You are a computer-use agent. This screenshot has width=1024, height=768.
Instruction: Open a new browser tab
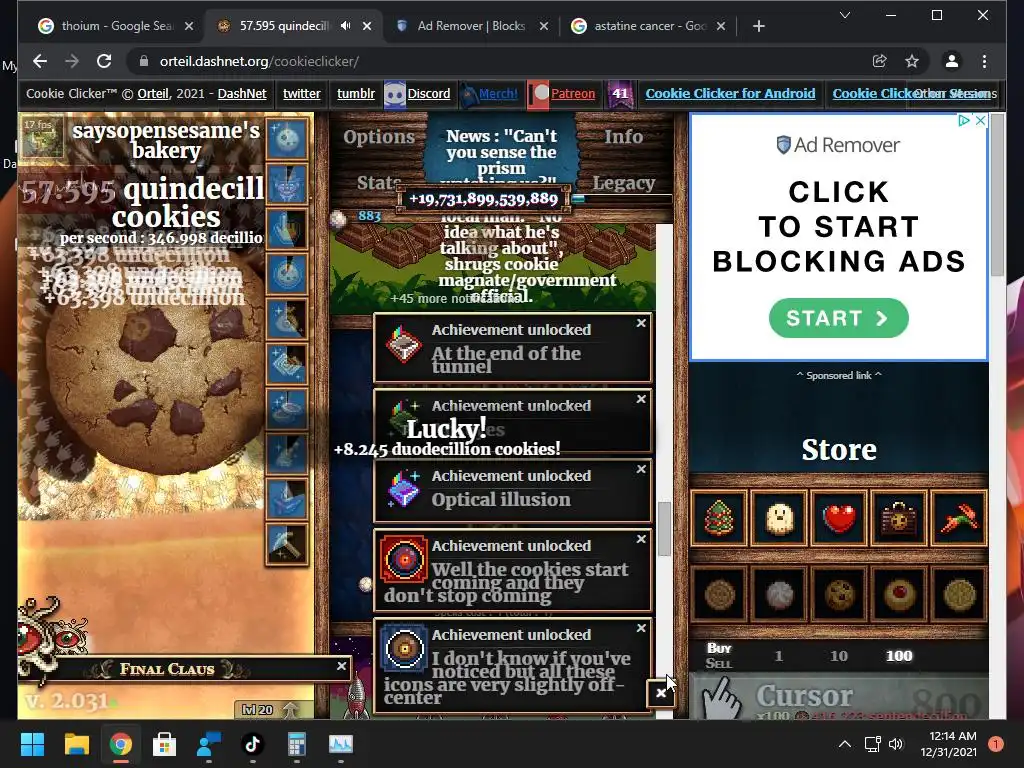point(758,26)
